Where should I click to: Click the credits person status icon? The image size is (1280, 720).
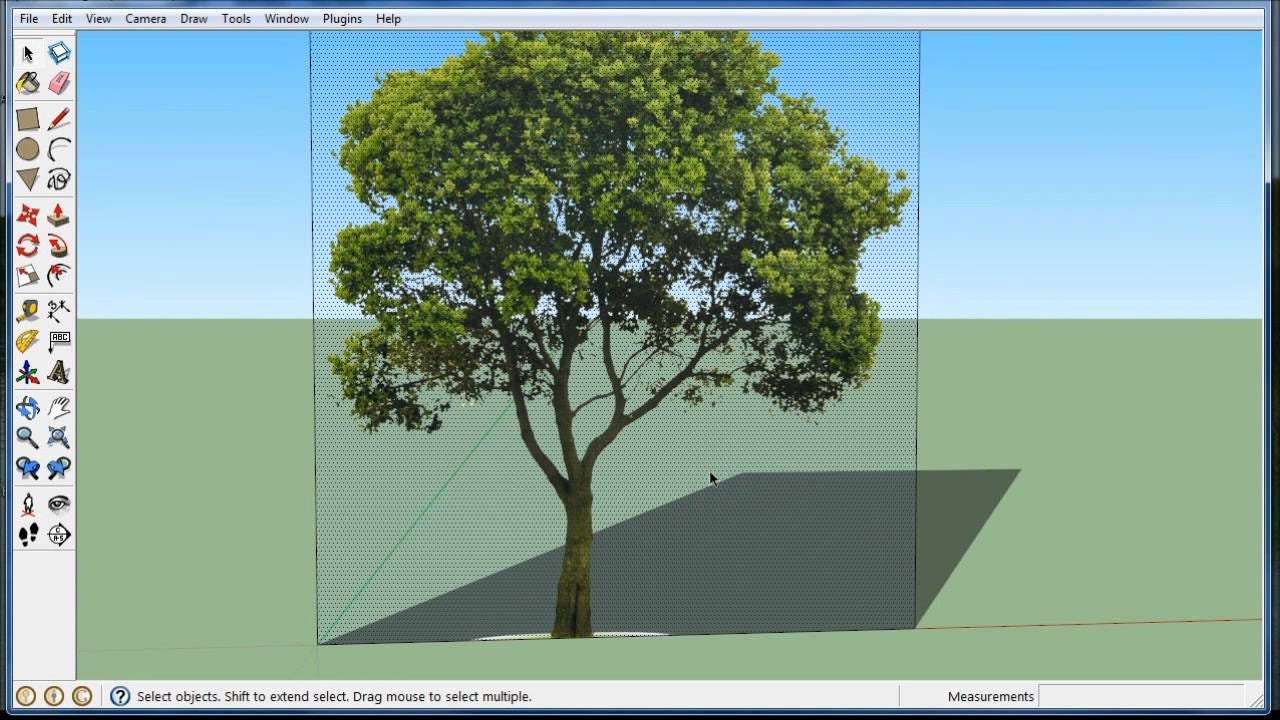point(54,696)
